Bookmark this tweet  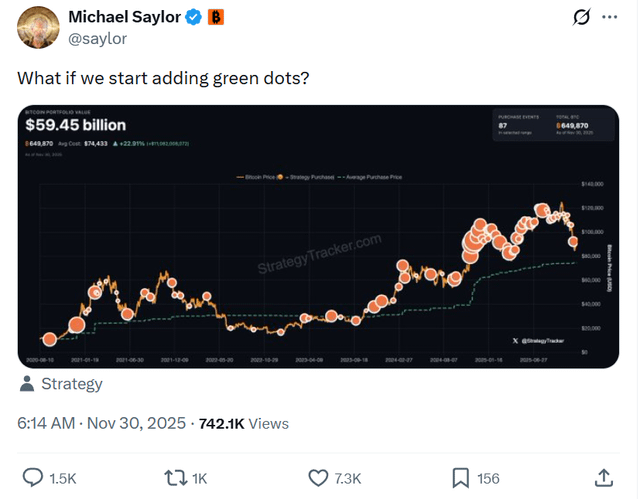click(x=461, y=478)
